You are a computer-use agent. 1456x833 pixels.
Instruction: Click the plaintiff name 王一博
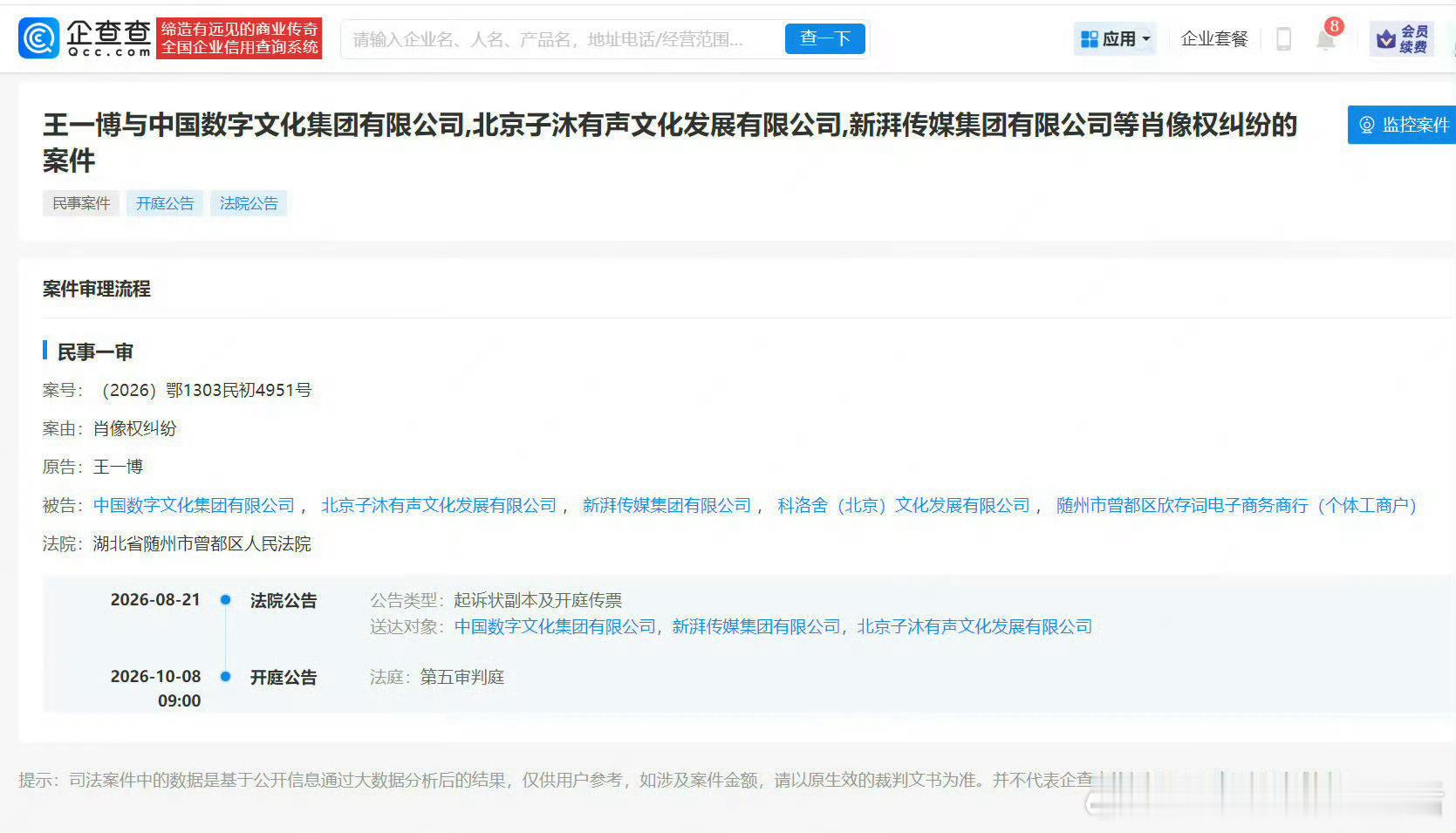click(x=118, y=467)
